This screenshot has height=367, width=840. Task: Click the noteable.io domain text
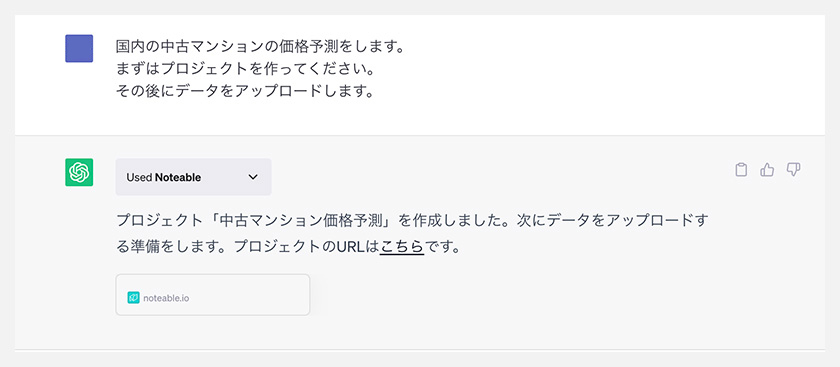(166, 298)
